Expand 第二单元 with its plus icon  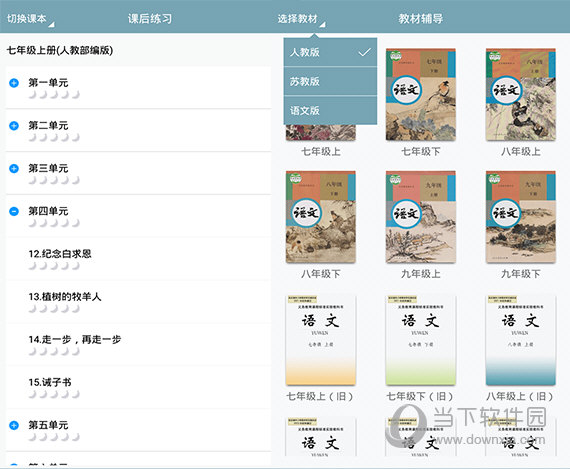(14, 126)
